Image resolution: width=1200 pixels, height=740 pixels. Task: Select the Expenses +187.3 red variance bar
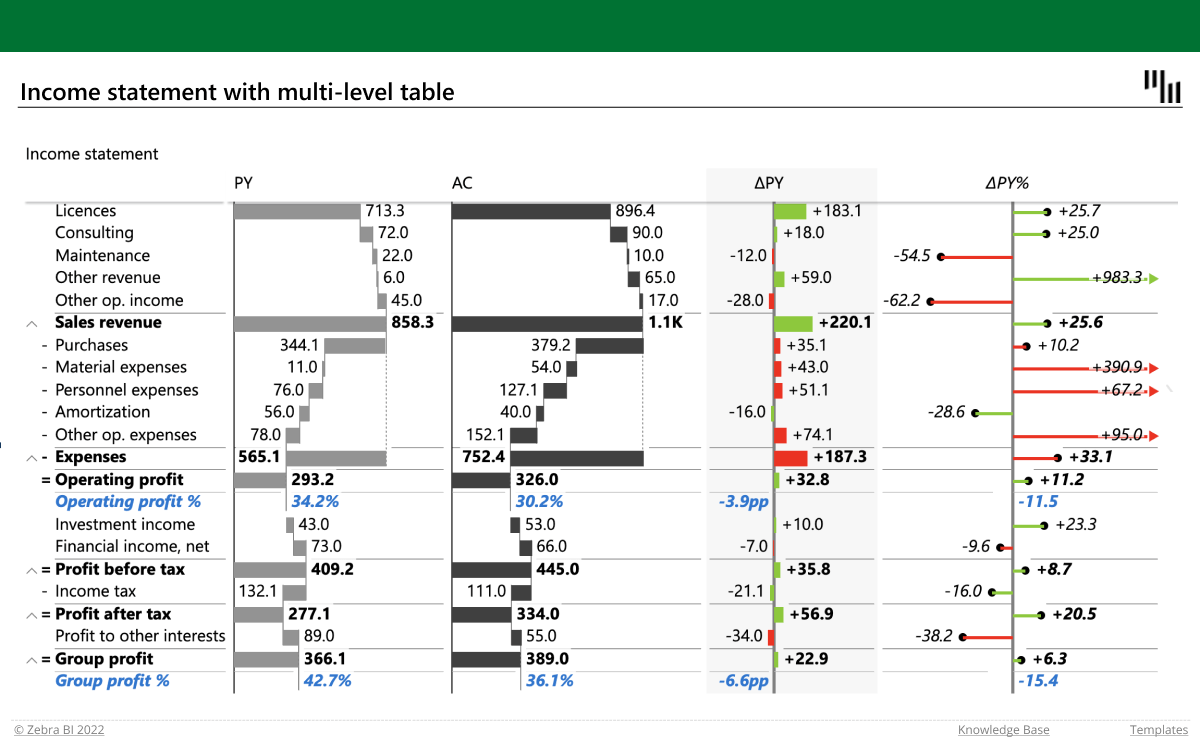[790, 457]
